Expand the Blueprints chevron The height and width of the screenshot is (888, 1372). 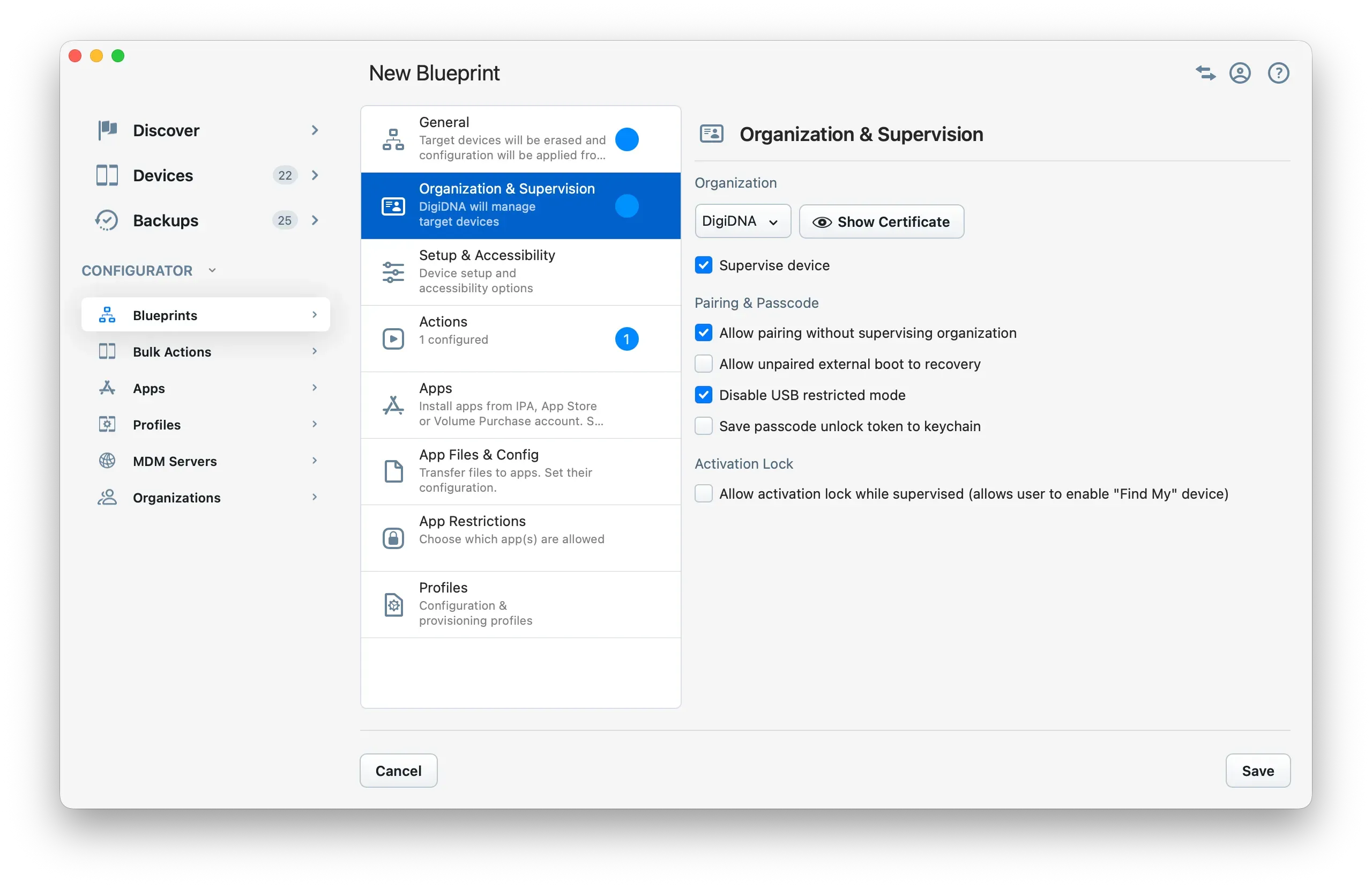click(x=315, y=315)
